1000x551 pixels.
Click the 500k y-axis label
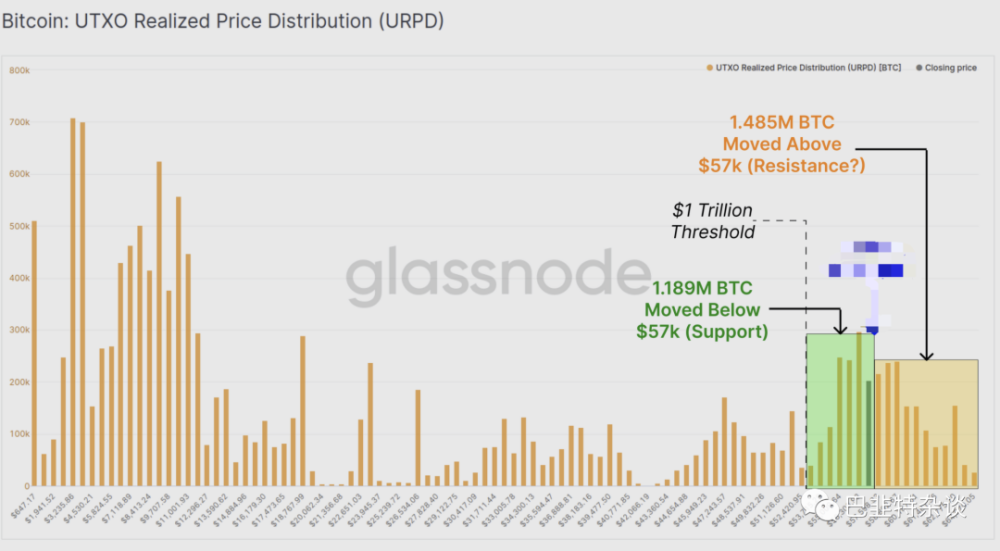[x=18, y=226]
